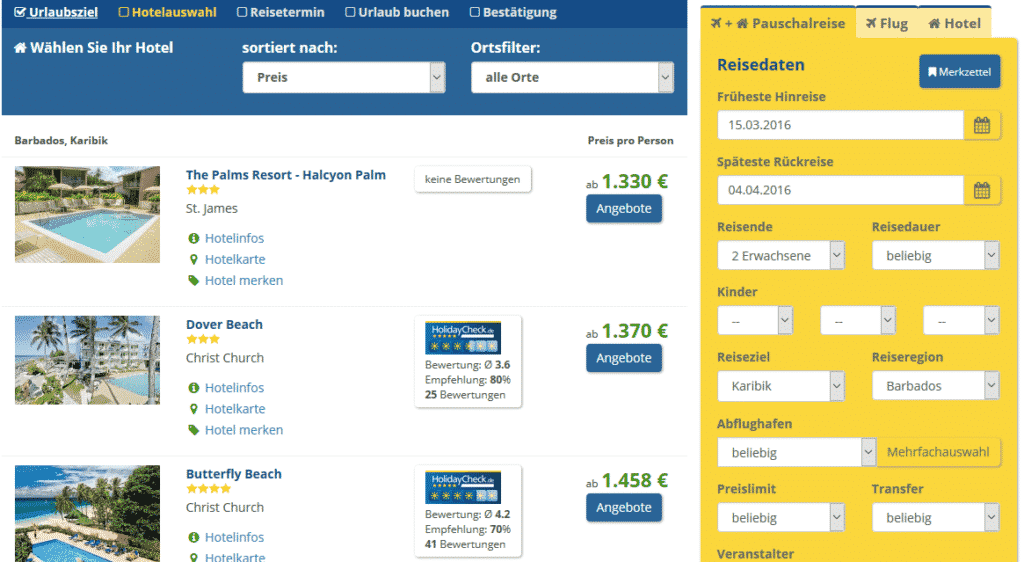Click the home icon next to Wählen Sie Ihr Hotel
Screen dimensions: 1024x562
[20, 48]
